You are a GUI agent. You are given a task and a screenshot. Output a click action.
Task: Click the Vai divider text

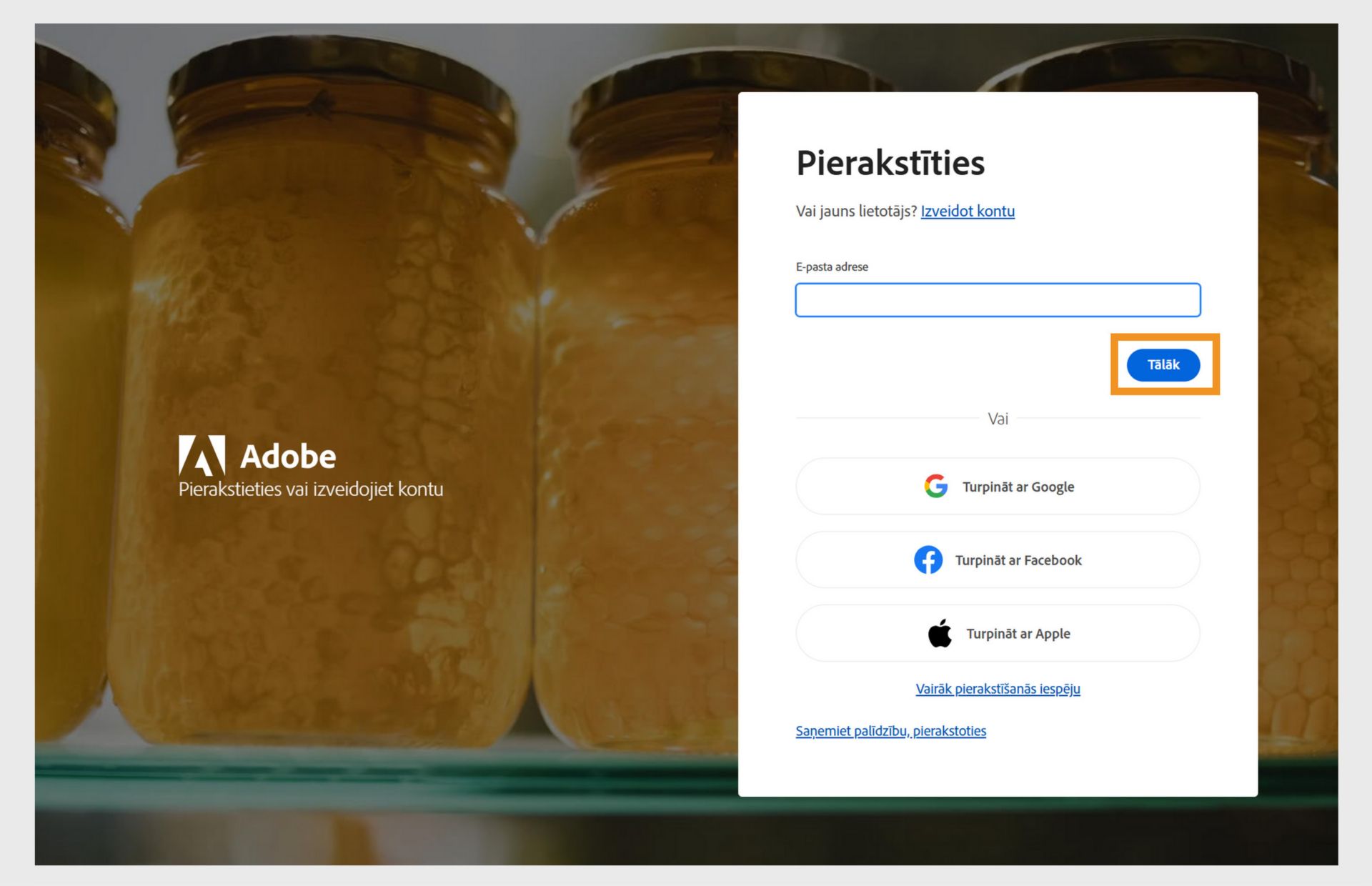click(x=998, y=419)
